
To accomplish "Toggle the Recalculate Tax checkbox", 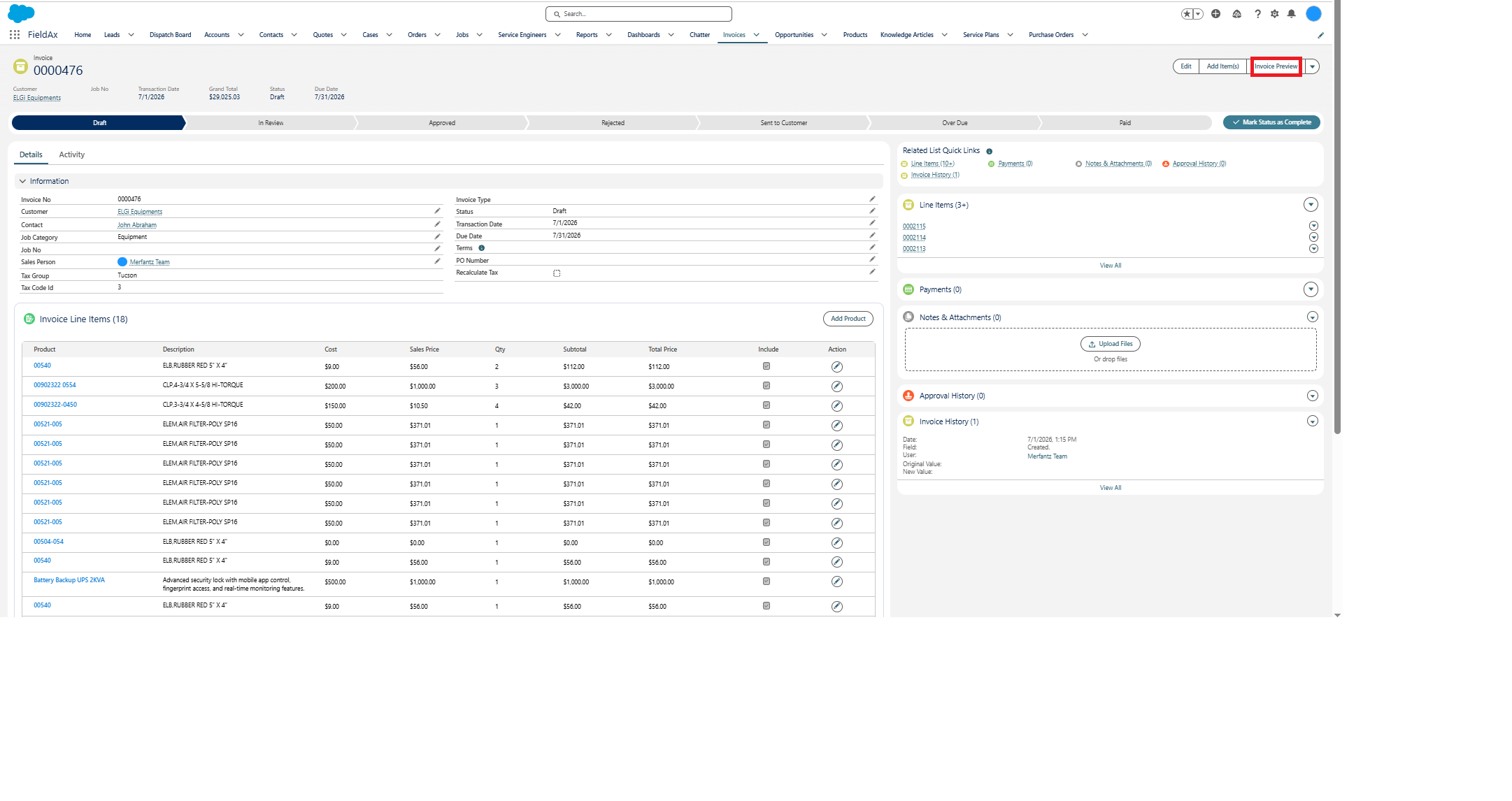I will 557,273.
